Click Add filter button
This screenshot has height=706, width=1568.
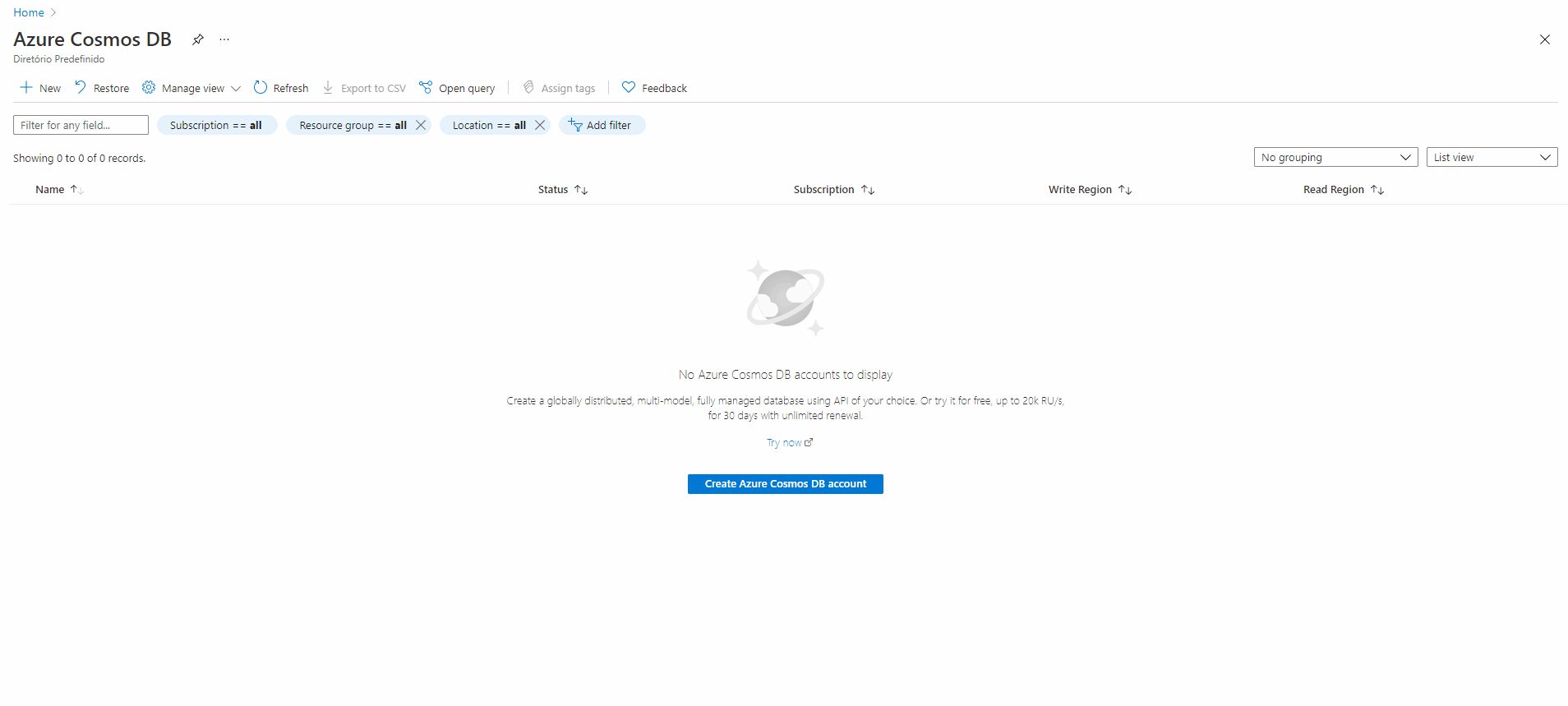(602, 125)
